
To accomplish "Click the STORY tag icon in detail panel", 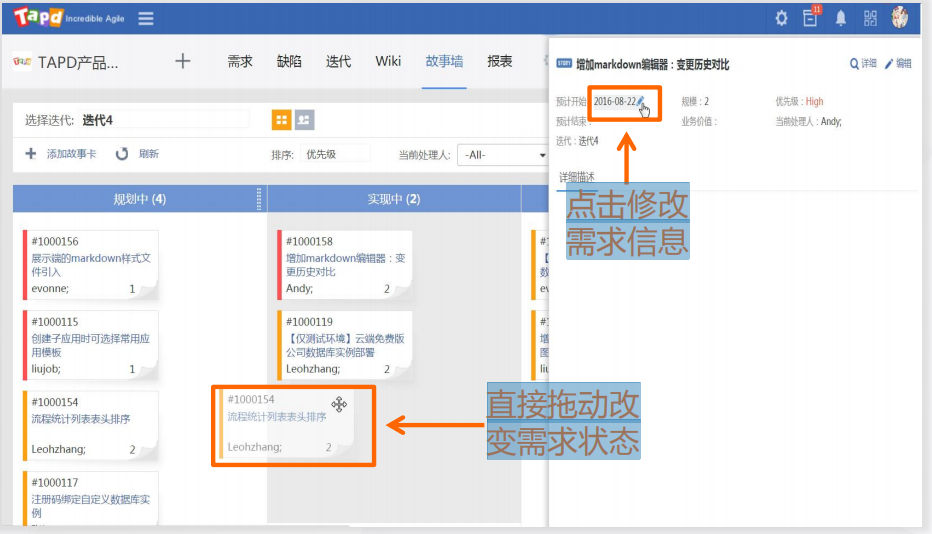I will coord(564,63).
